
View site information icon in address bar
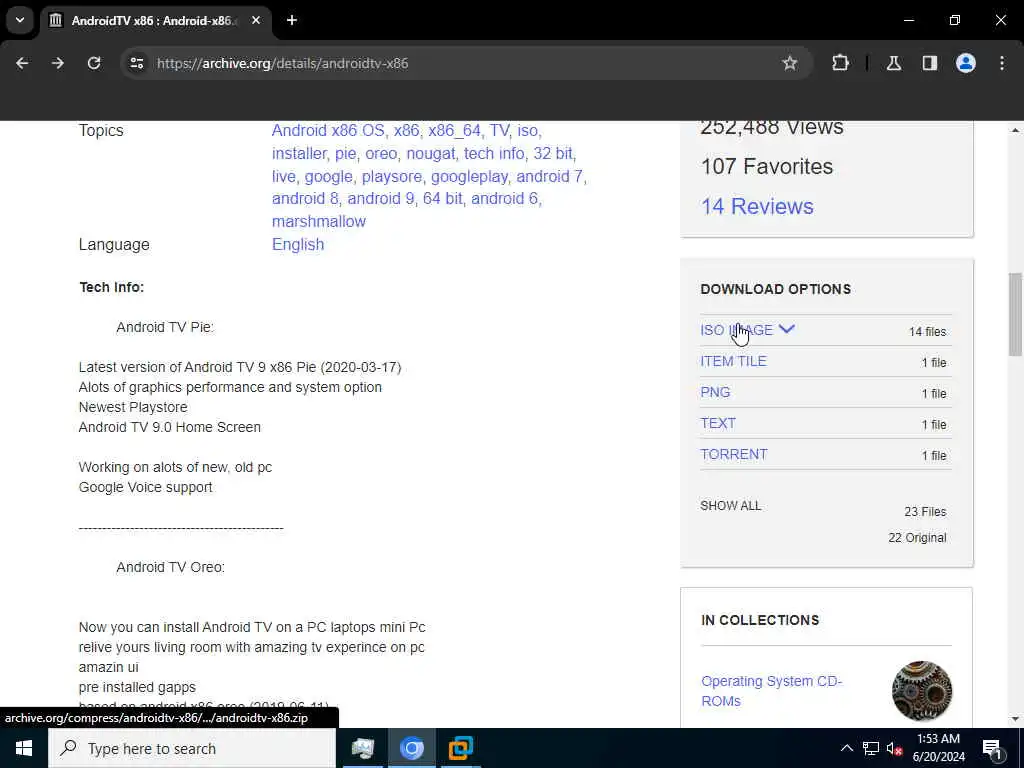pyautogui.click(x=136, y=63)
